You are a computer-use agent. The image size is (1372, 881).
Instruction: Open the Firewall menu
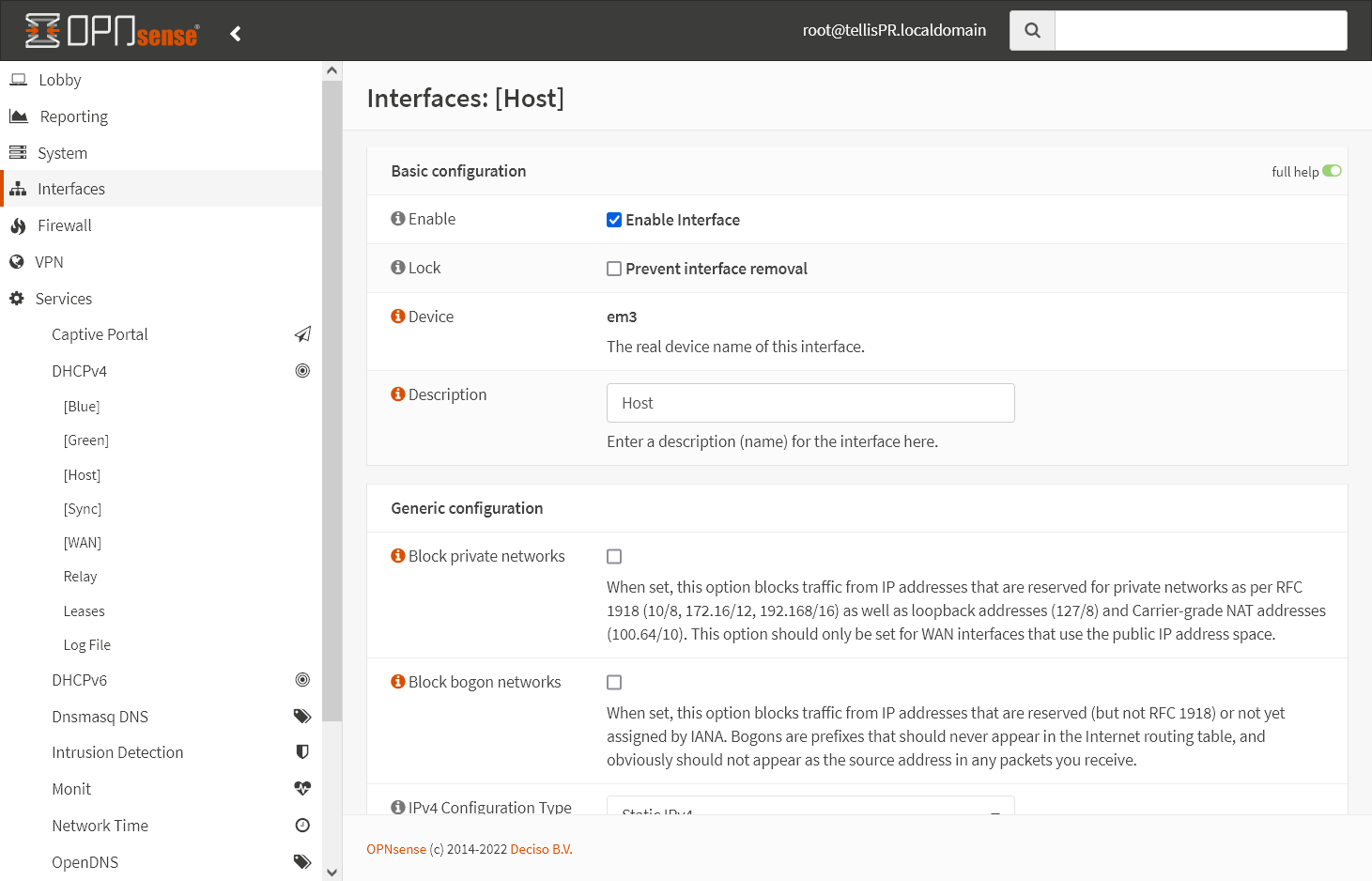(65, 225)
